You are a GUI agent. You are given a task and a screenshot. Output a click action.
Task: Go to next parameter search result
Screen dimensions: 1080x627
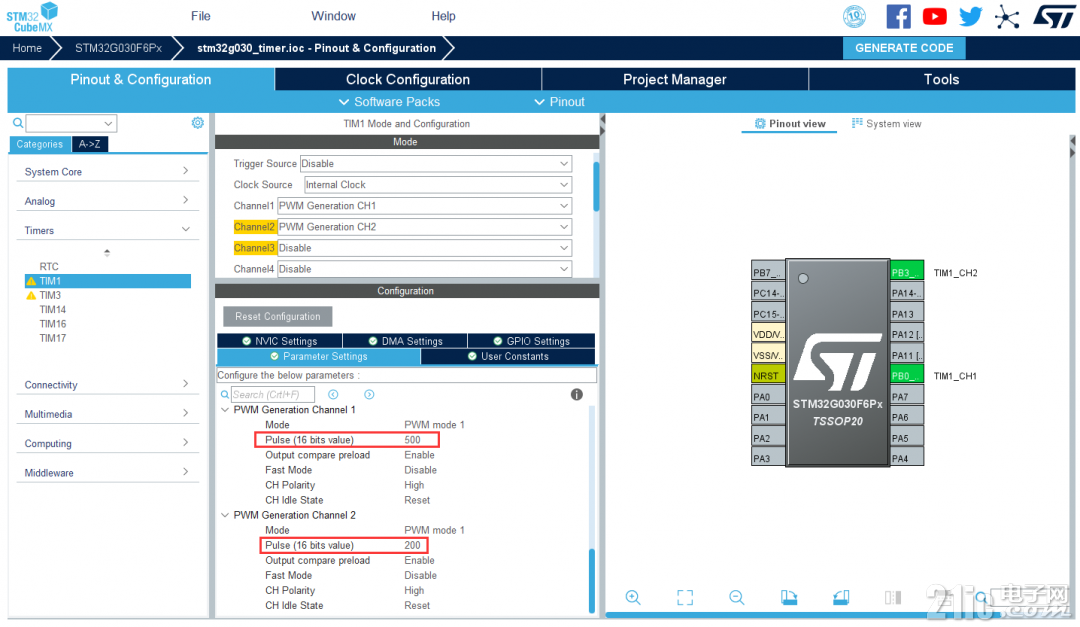pos(369,395)
